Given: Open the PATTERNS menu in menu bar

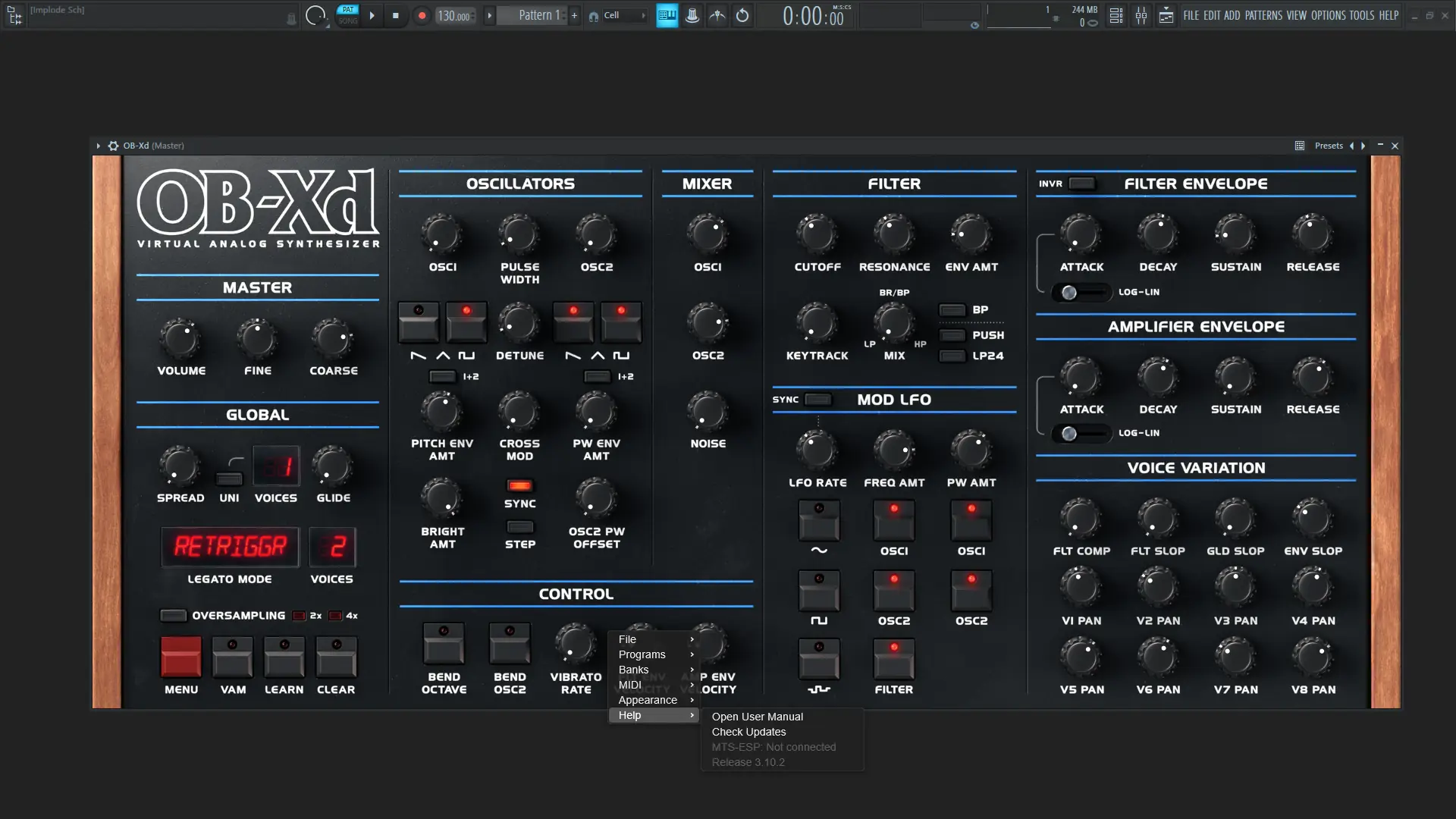Looking at the screenshot, I should pos(1263,15).
